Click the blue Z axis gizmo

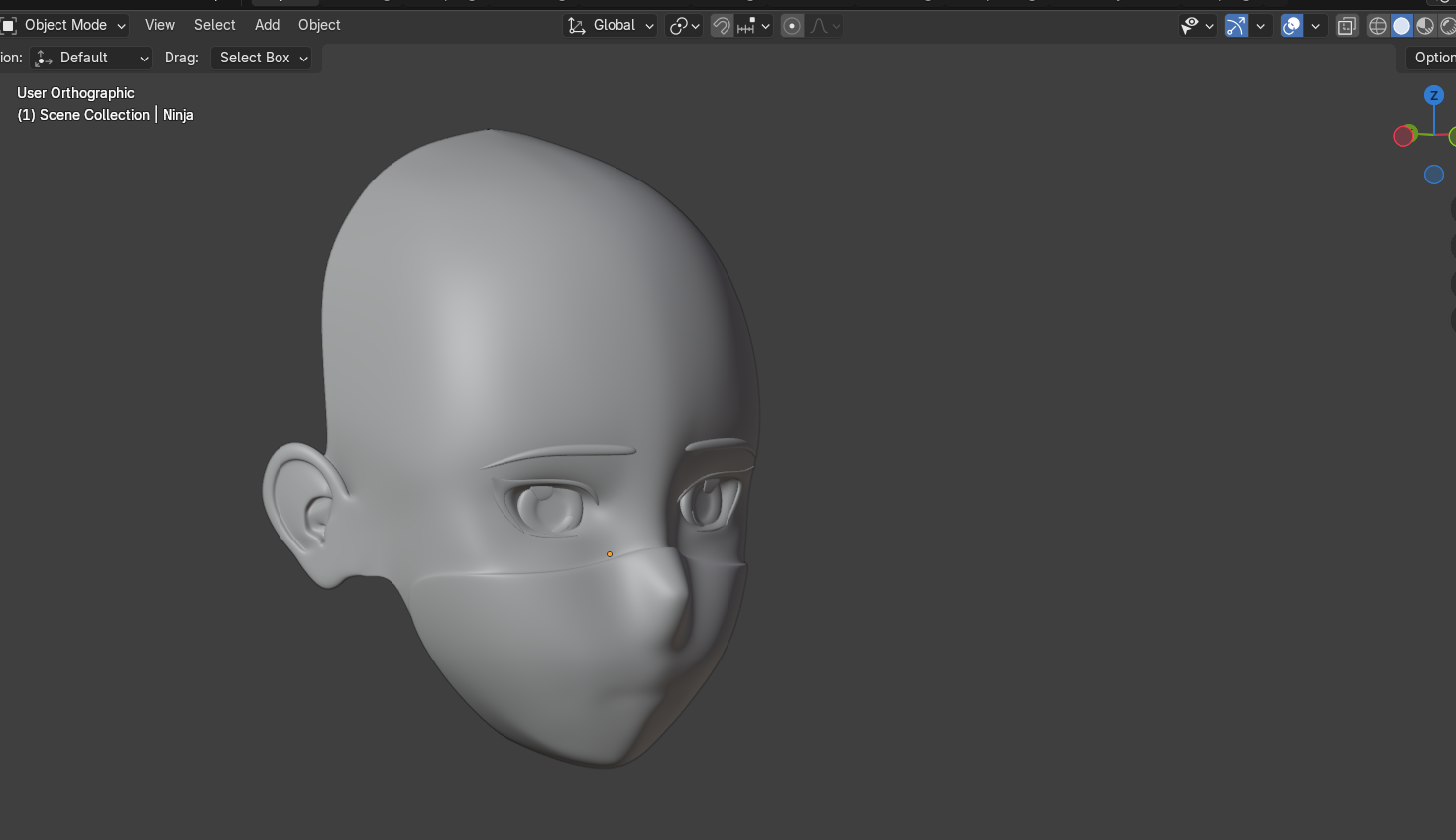(x=1433, y=96)
